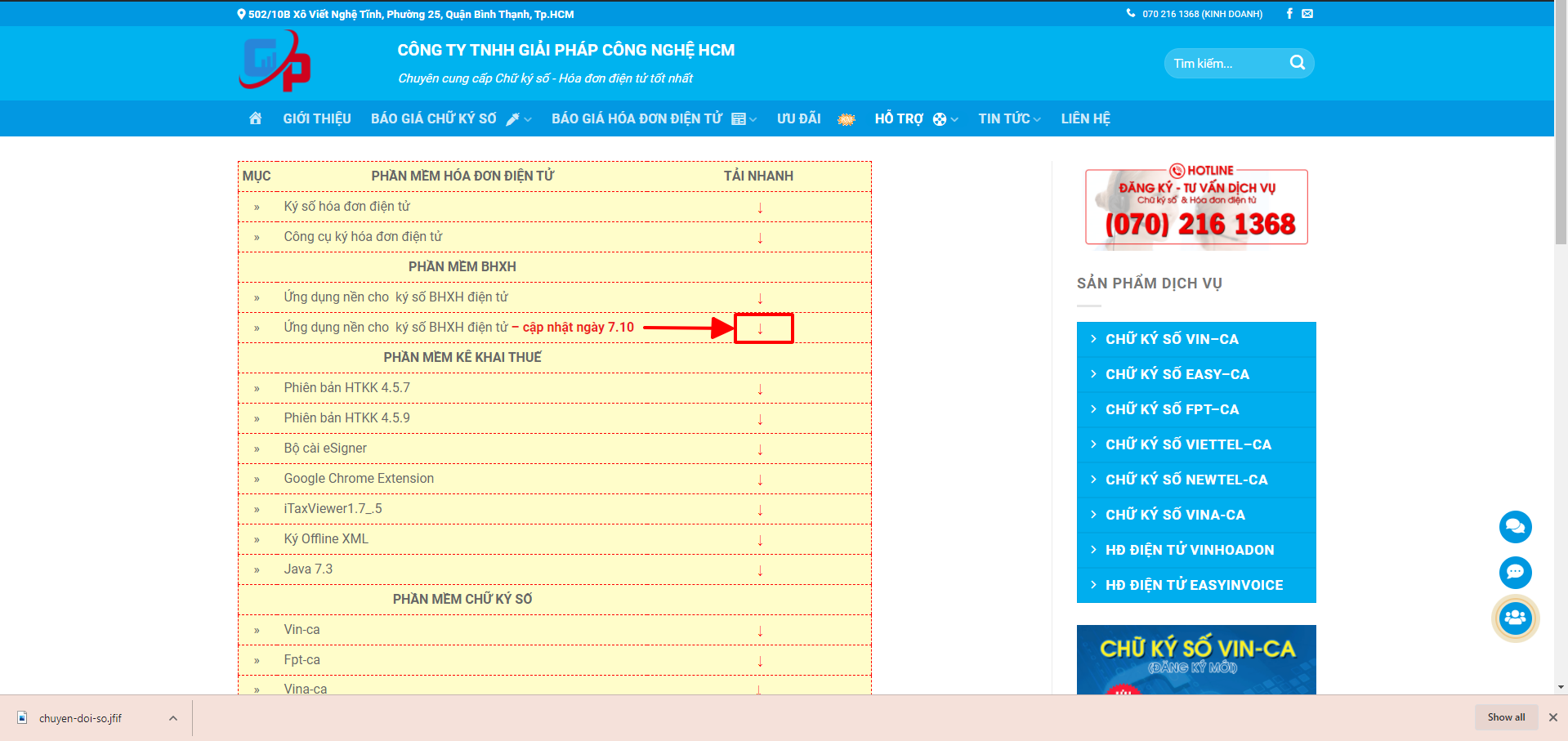Download HTKK 4.5.9 using red arrow
This screenshot has width=1568, height=741.
point(760,419)
